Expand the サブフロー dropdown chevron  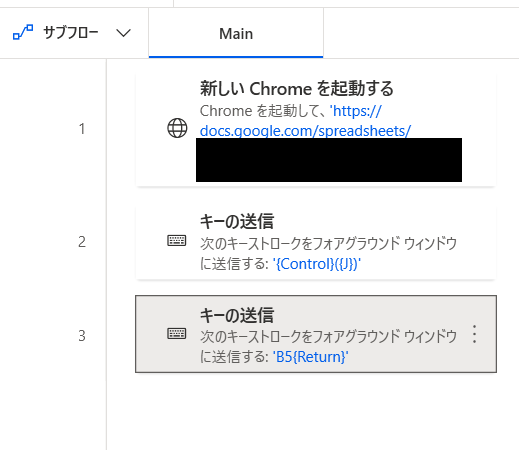pyautogui.click(x=123, y=33)
